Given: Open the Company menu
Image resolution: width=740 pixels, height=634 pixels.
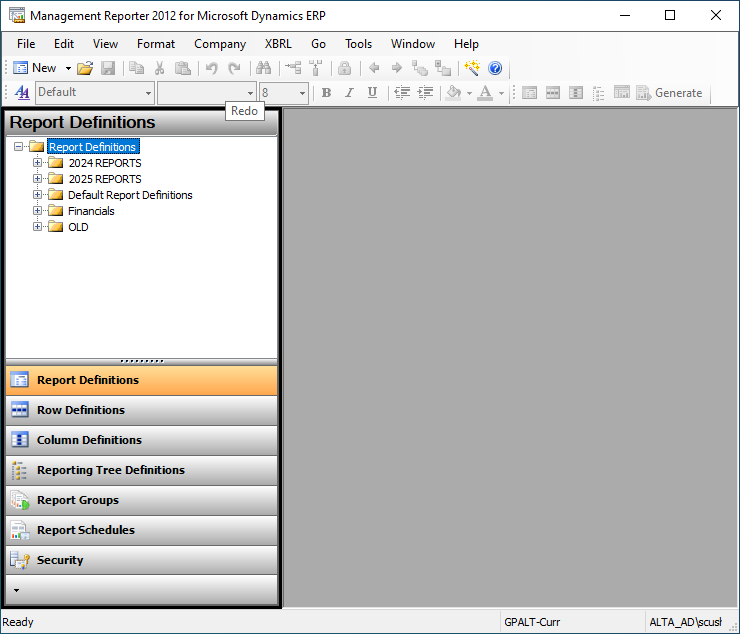Looking at the screenshot, I should tap(220, 44).
